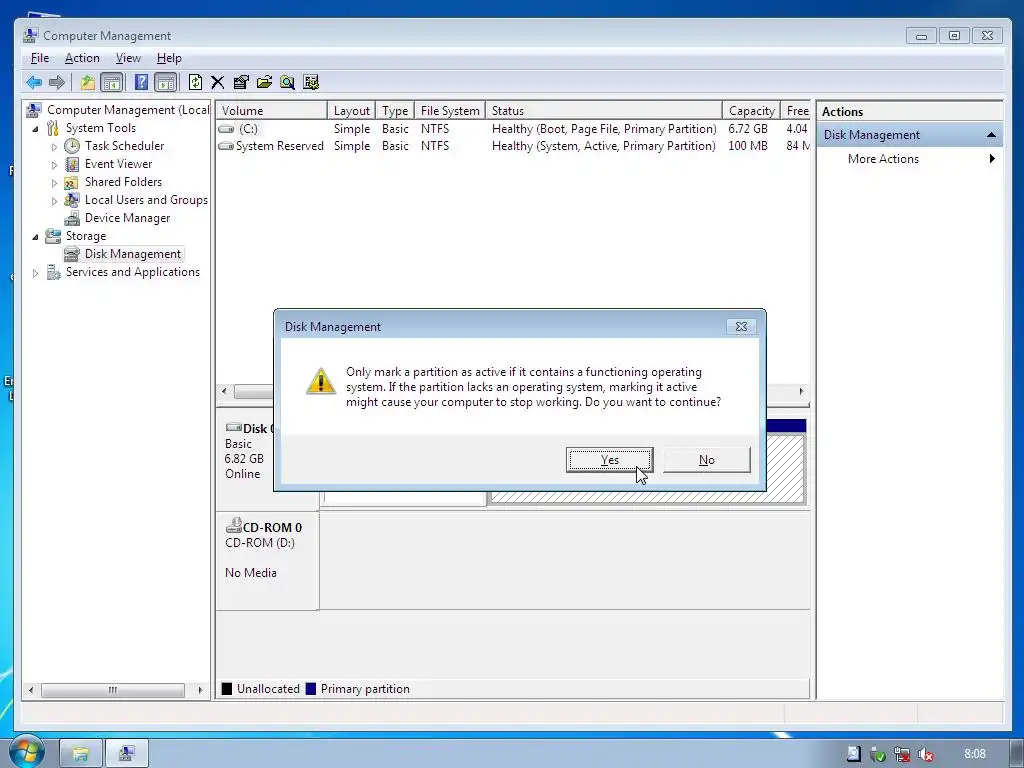Collapse the Storage tree node

(x=35, y=236)
